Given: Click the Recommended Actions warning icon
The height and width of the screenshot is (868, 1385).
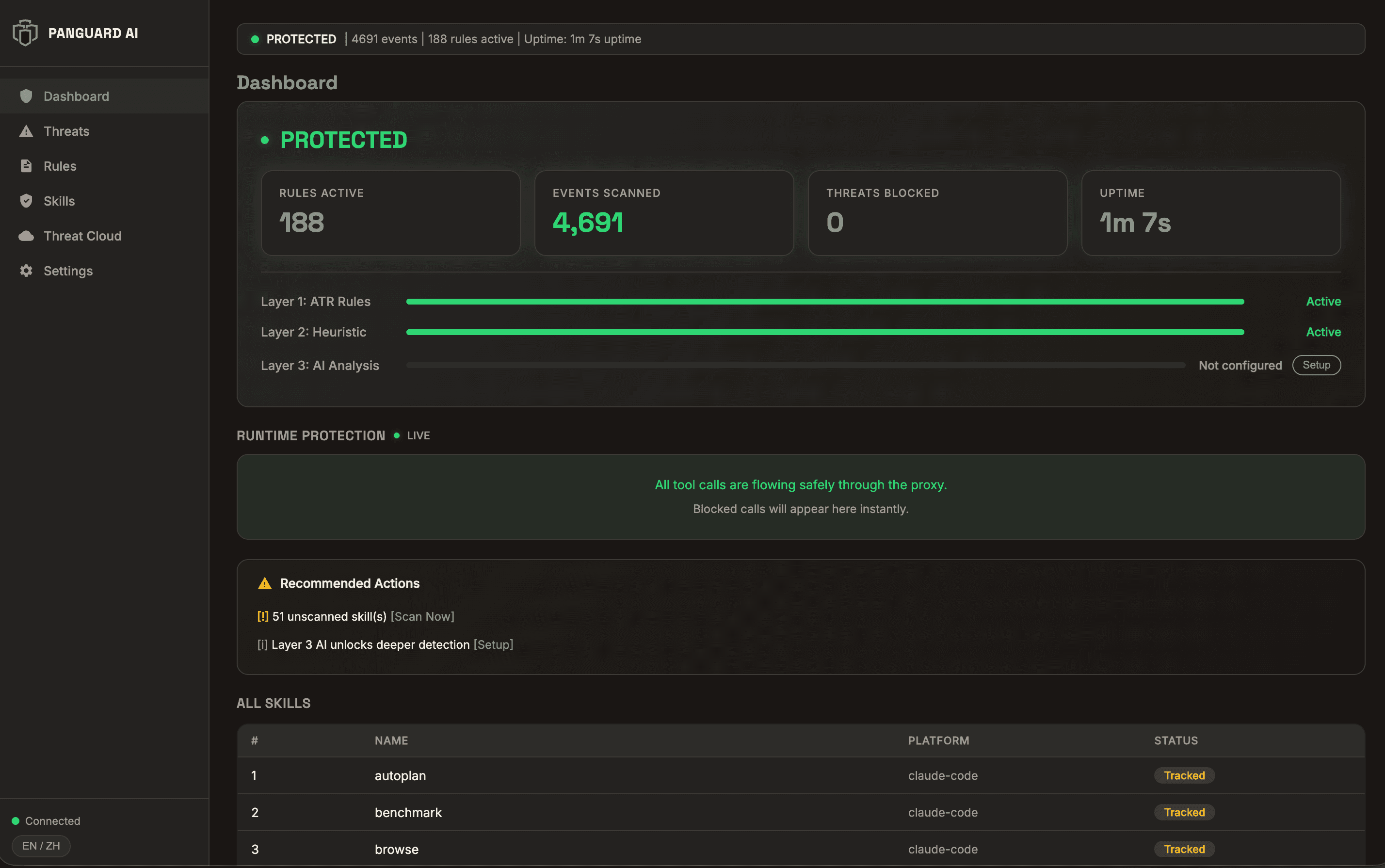Looking at the screenshot, I should point(265,583).
